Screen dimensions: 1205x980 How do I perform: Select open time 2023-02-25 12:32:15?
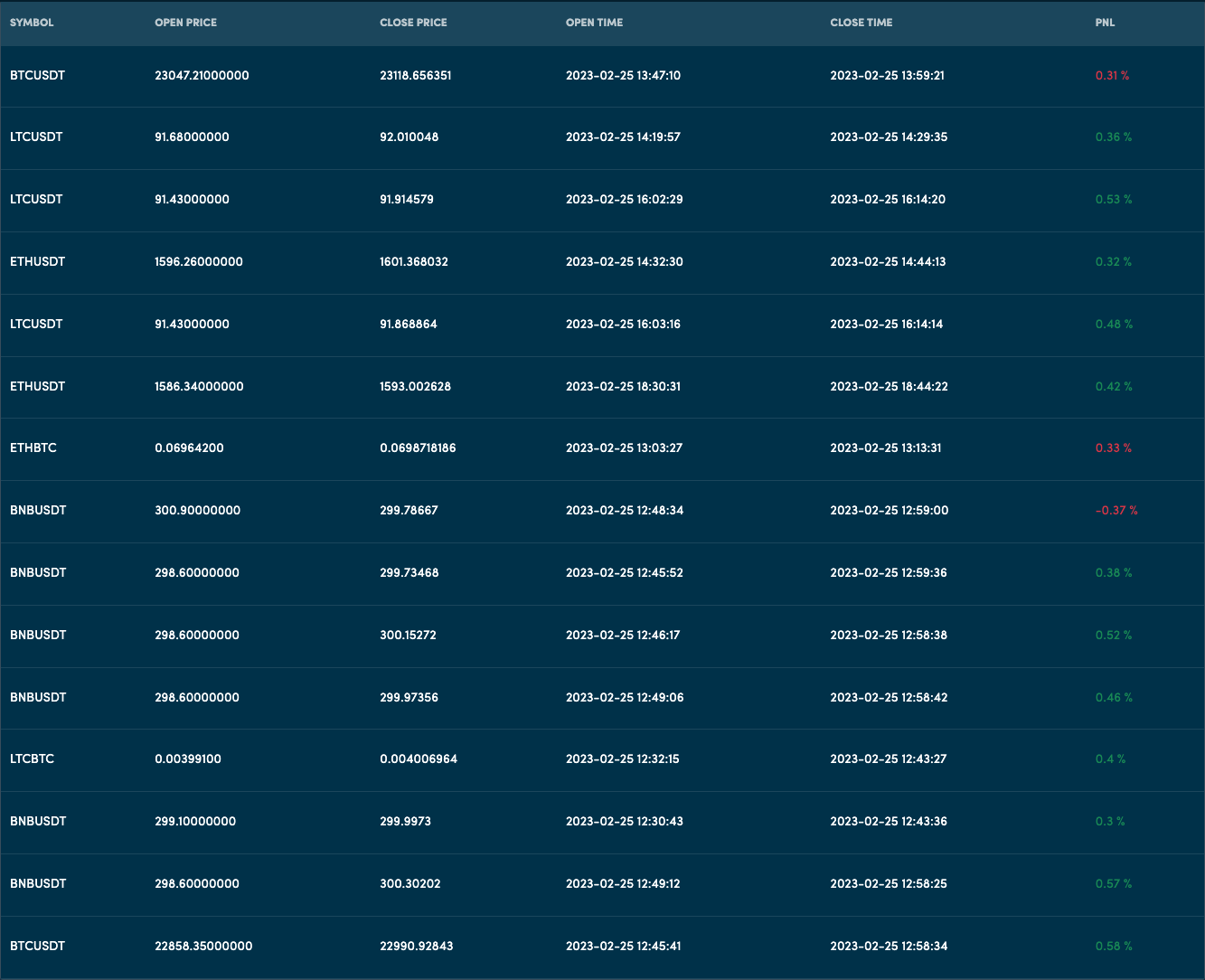tap(623, 759)
